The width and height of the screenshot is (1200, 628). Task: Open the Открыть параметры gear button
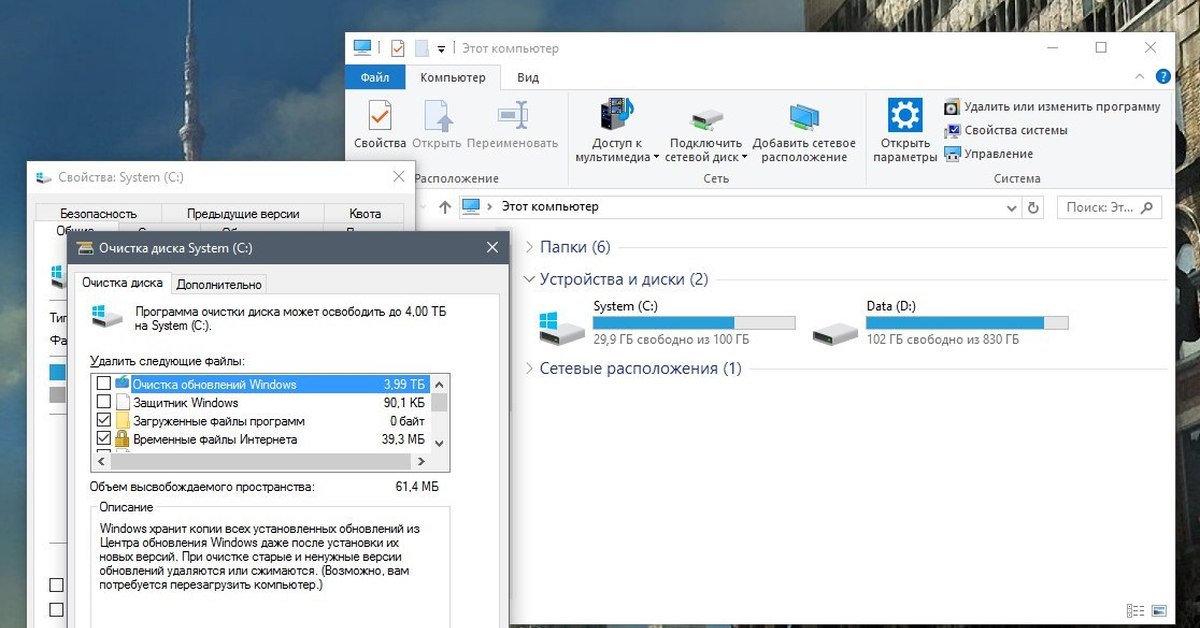pos(905,131)
